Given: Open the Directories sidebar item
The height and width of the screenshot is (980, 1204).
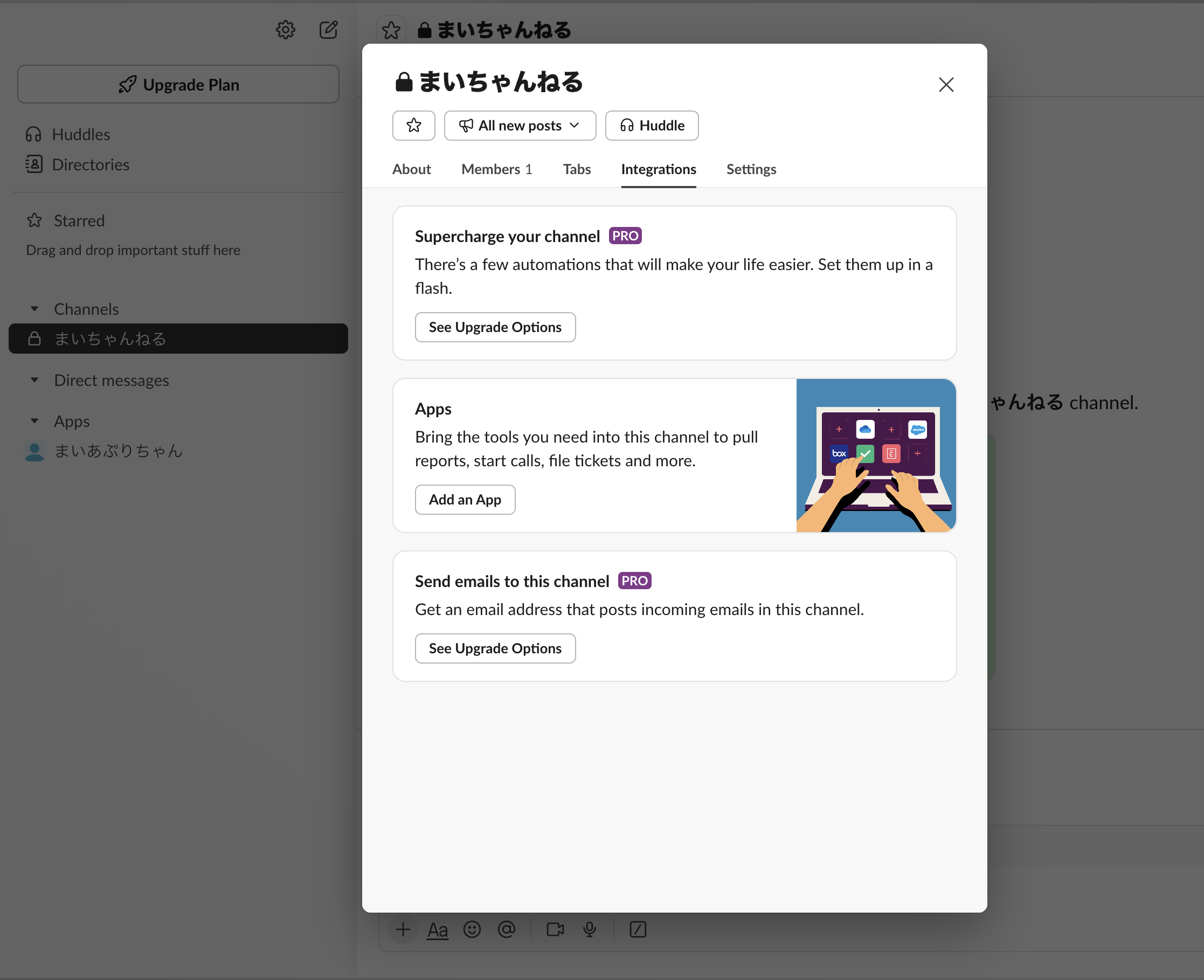Looking at the screenshot, I should [91, 164].
